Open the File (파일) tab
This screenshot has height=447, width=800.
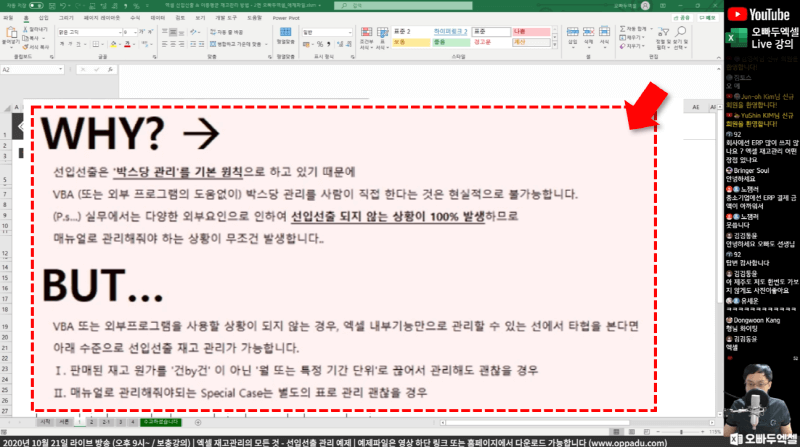[x=8, y=18]
